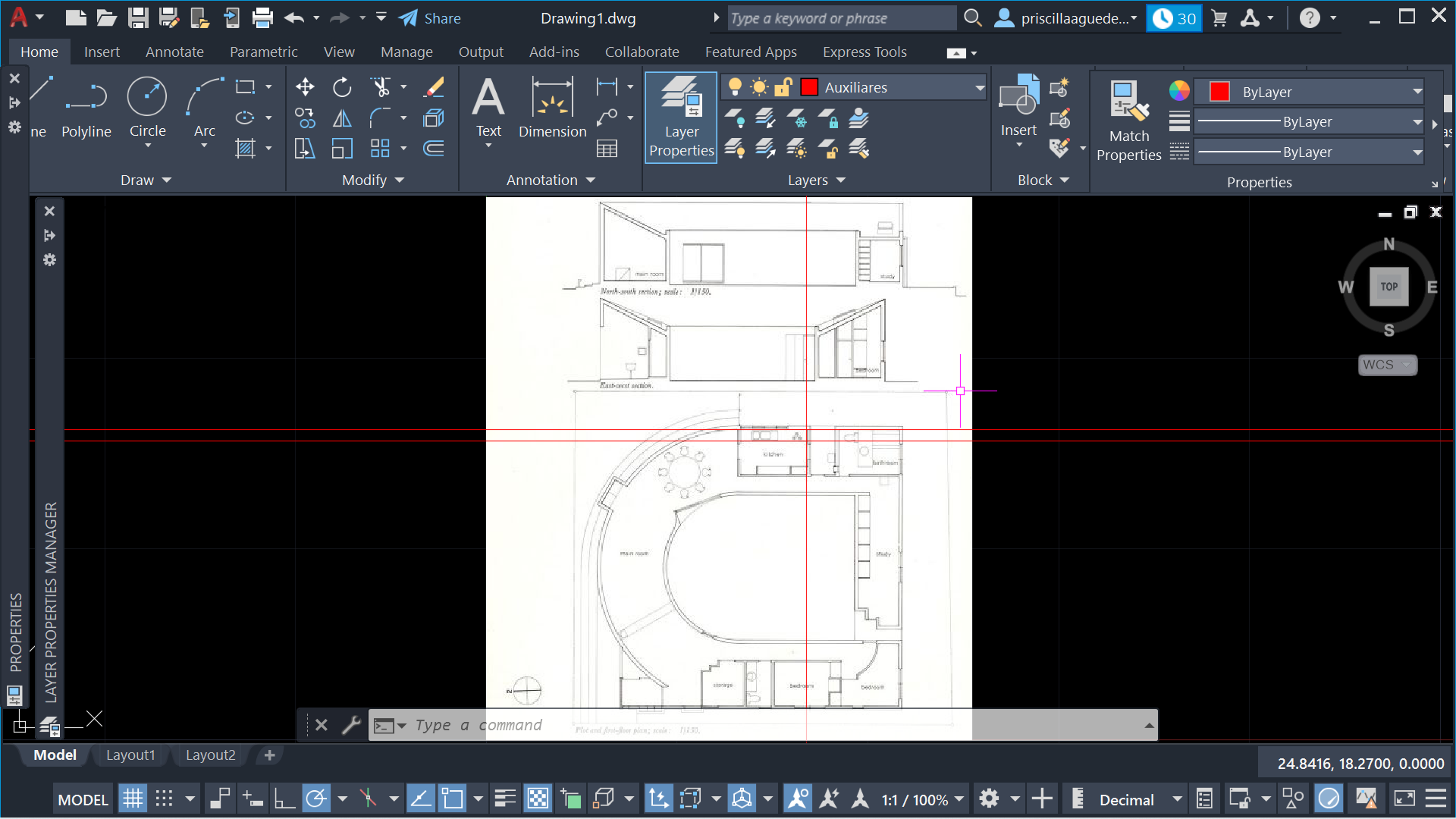Screen dimensions: 1456x819
Task: Select the Mirror tool
Action: (342, 118)
